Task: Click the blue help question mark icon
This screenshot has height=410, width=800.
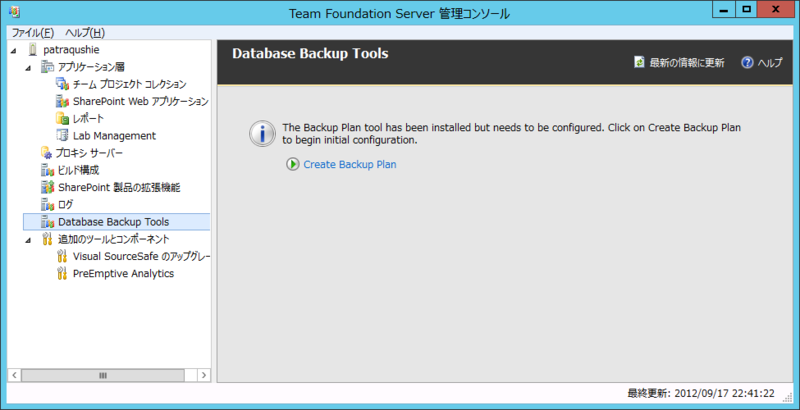Action: pos(747,63)
